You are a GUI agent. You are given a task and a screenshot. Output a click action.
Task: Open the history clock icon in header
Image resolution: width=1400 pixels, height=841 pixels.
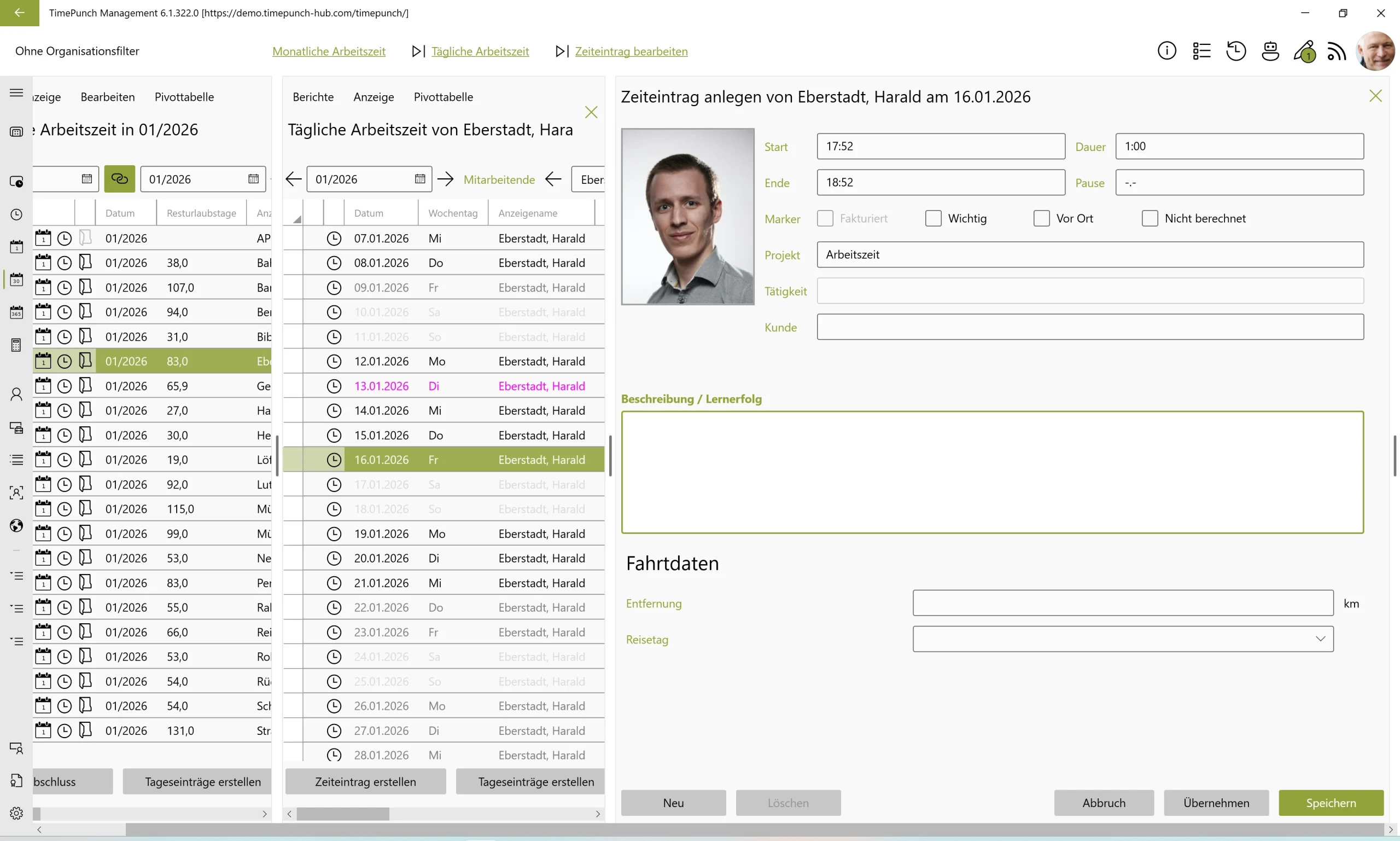tap(1236, 51)
